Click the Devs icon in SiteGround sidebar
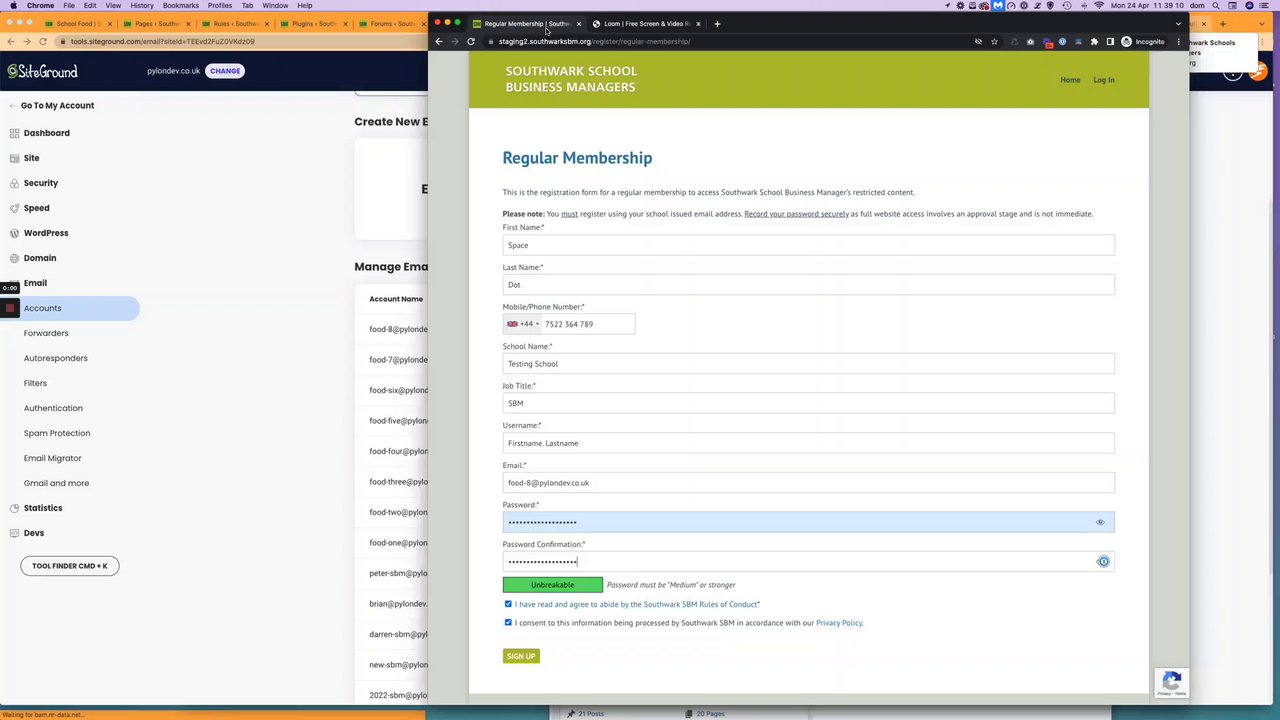Image resolution: width=1280 pixels, height=720 pixels. [x=14, y=533]
